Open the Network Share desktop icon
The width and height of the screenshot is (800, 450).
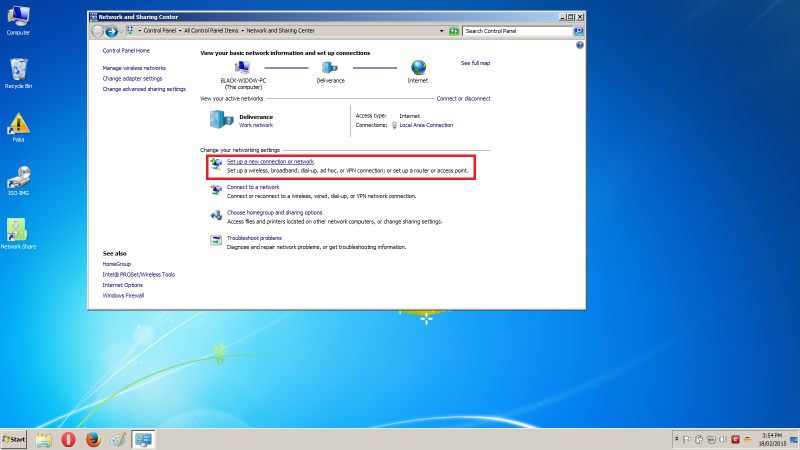(18, 232)
